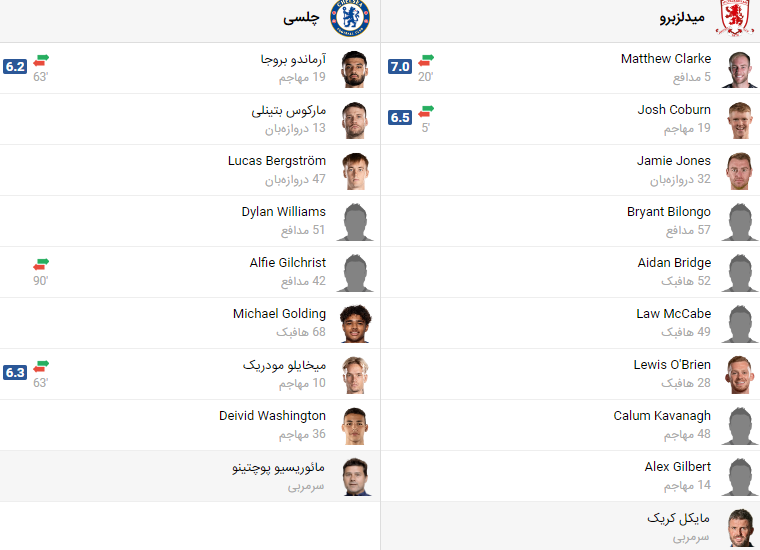
Task: Click substitution arrows icon for Matthew Clarke
Action: [x=426, y=60]
